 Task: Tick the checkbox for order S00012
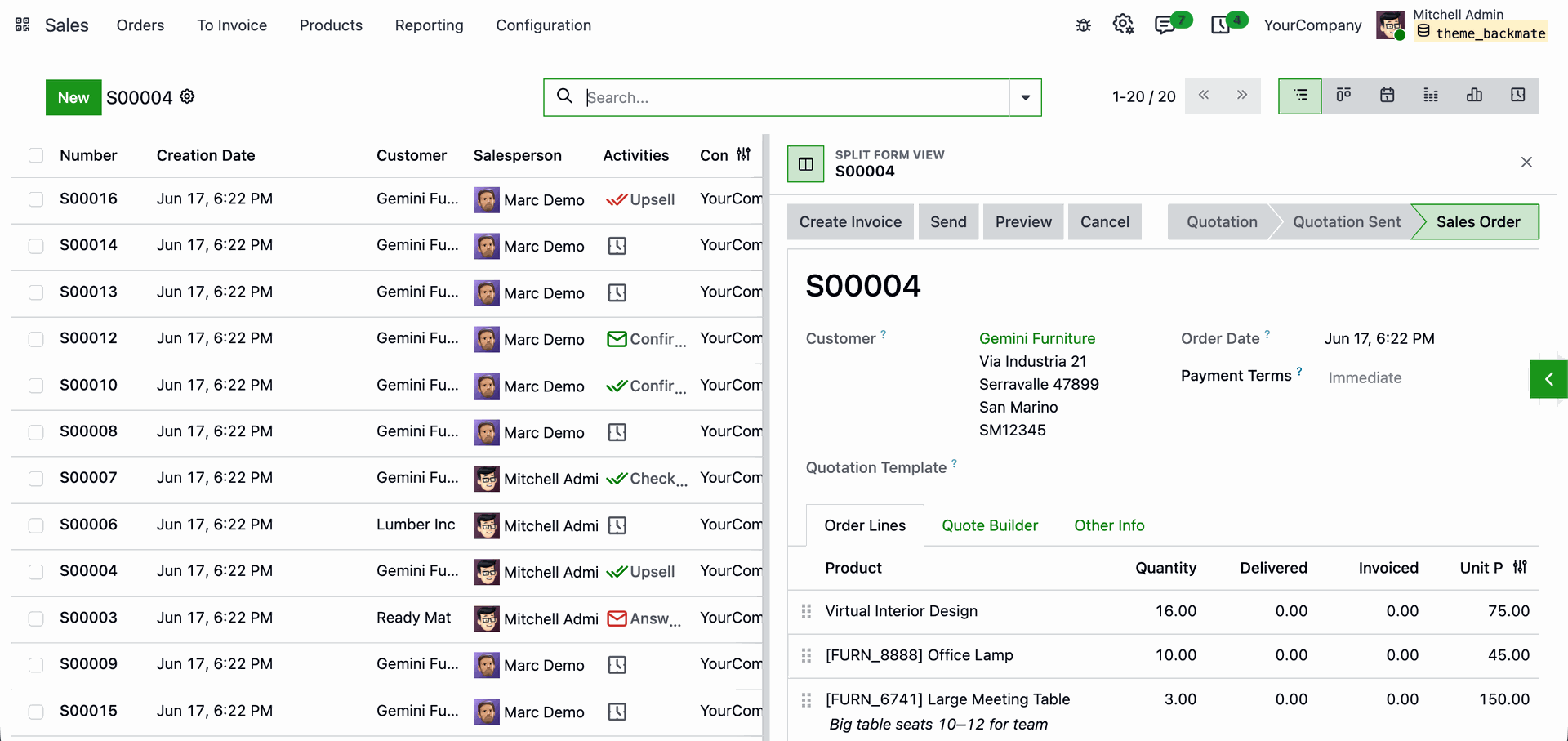(36, 339)
